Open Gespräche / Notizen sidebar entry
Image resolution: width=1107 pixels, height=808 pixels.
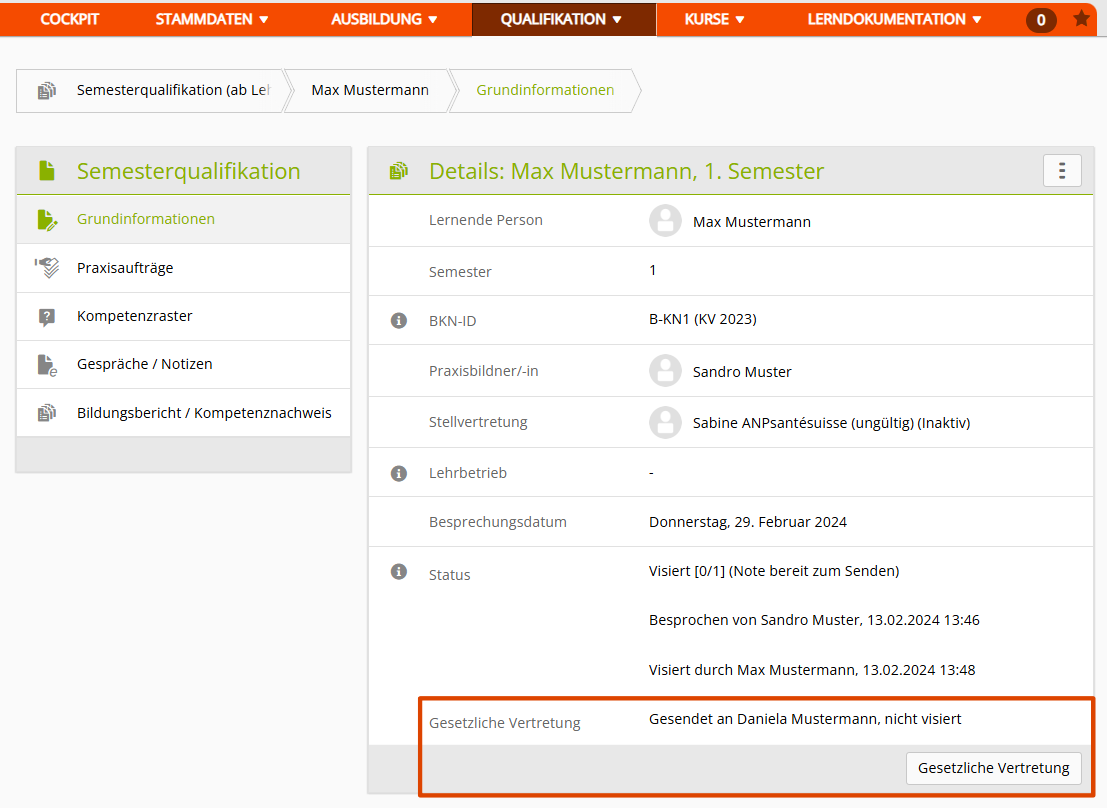[144, 364]
